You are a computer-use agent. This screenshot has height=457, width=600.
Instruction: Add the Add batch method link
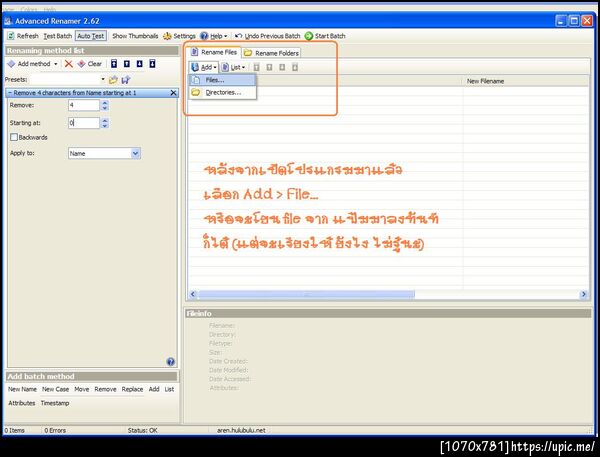(x=154, y=389)
